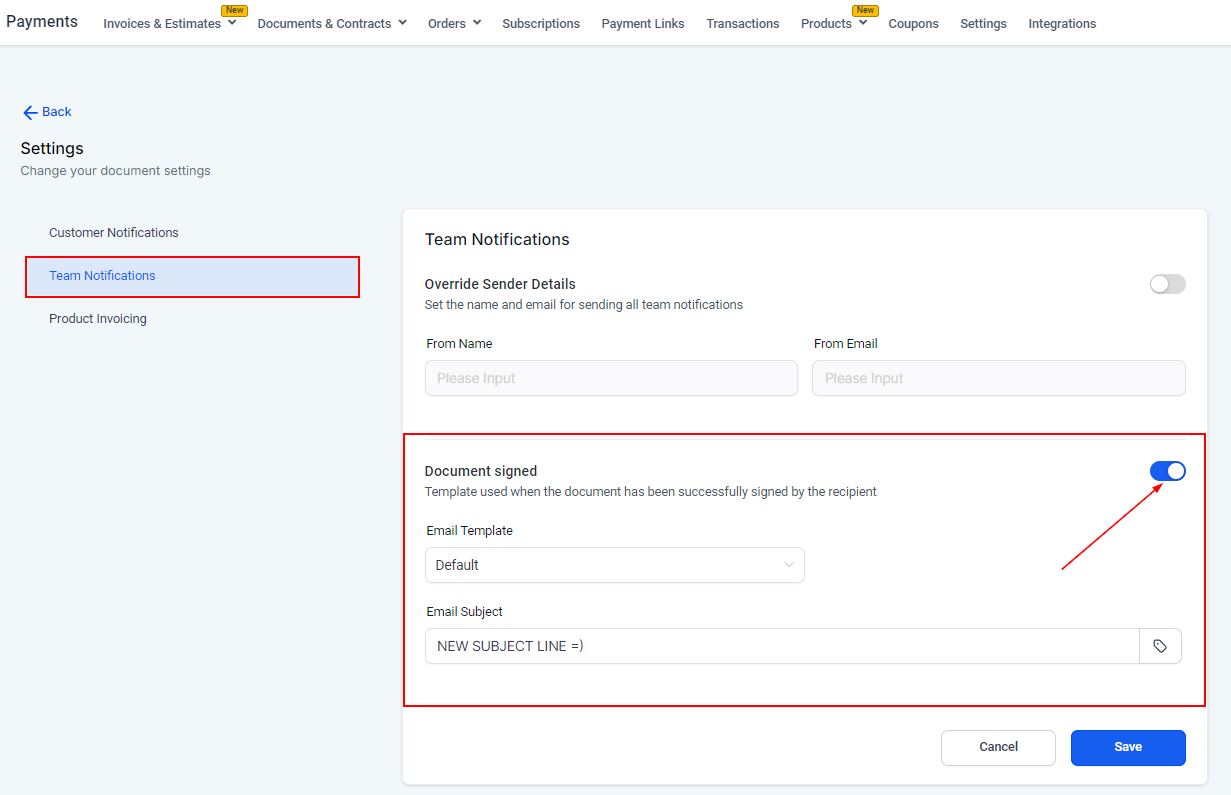
Task: Select Team Notifications in sidebar
Action: click(x=193, y=276)
